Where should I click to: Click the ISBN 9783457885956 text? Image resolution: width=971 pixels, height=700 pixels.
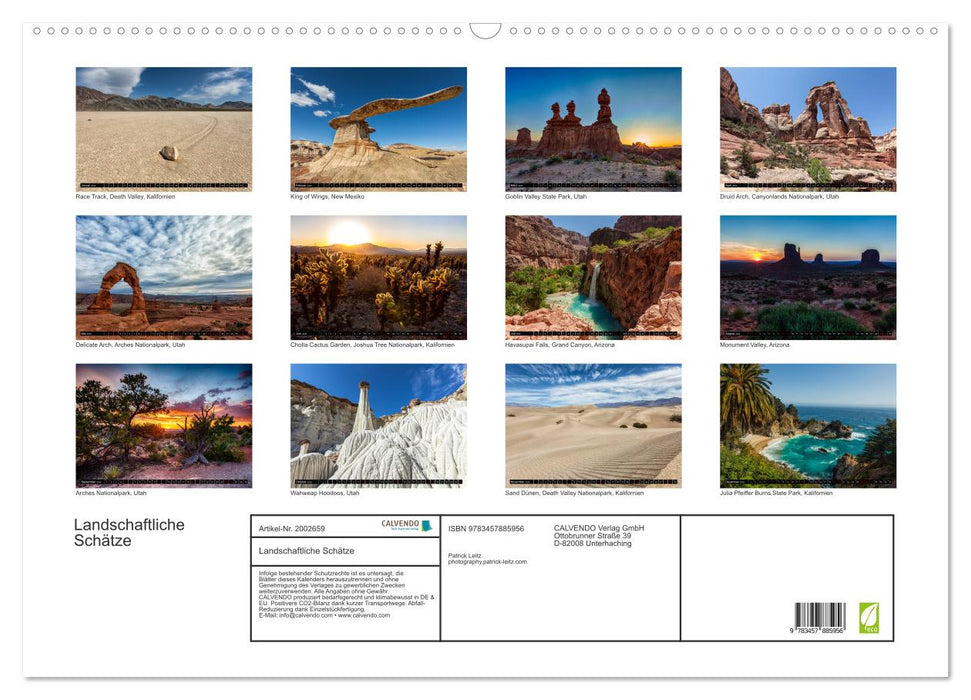[486, 528]
